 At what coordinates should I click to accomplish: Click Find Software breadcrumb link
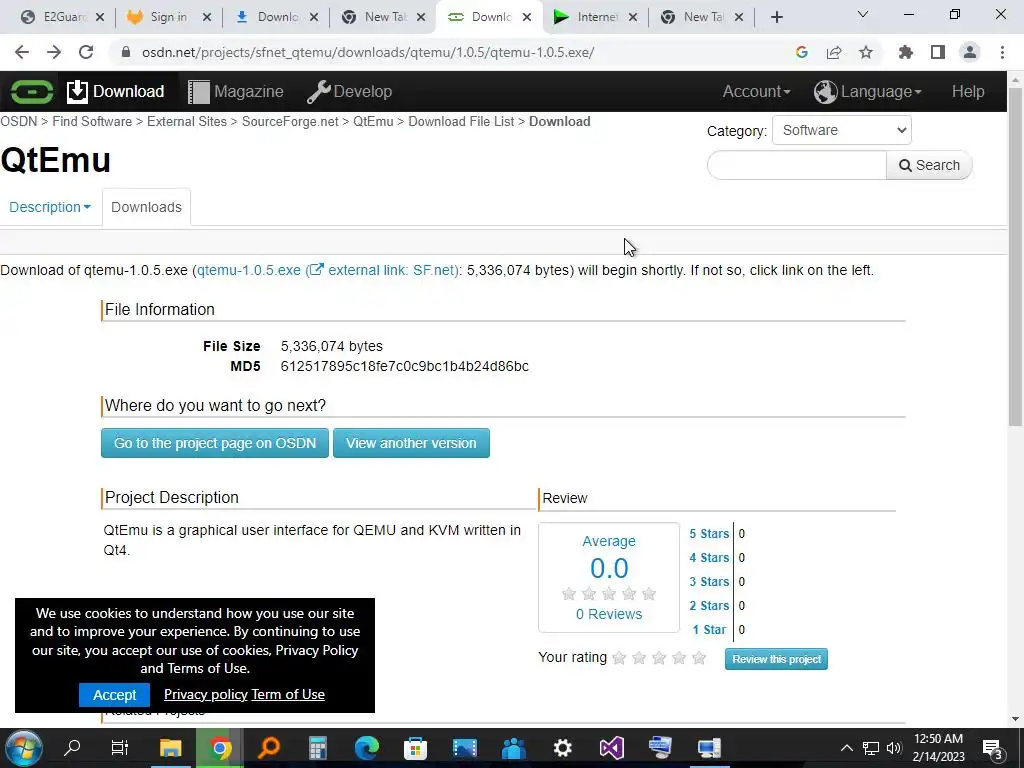tap(92, 121)
